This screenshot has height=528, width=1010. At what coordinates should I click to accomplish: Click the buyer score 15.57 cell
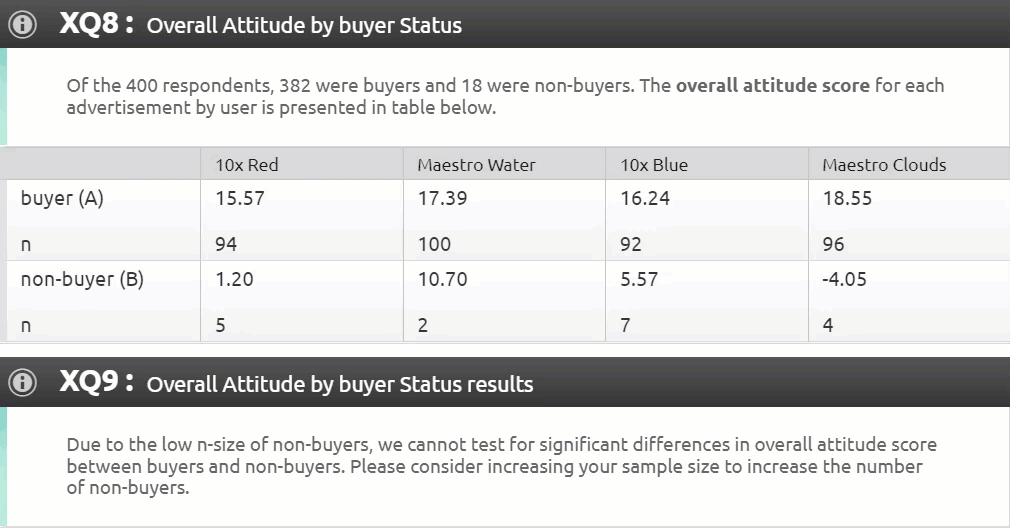click(240, 198)
